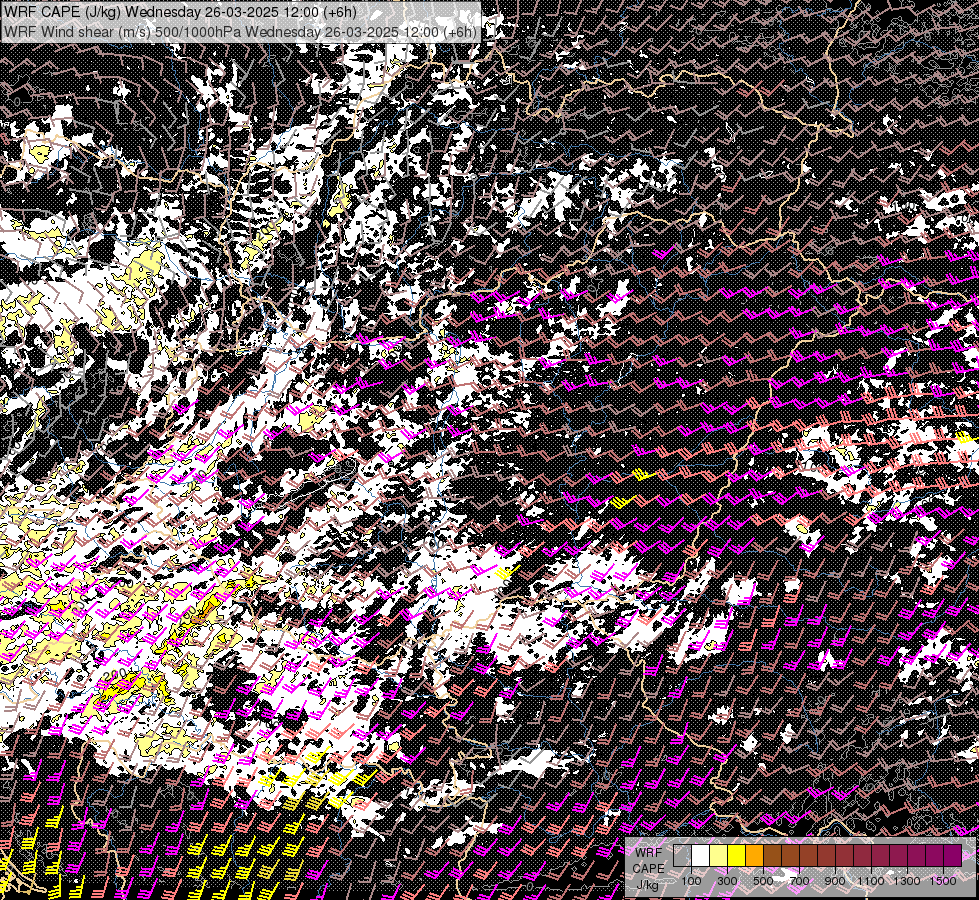Select the bright yellow CAPE legend swatch
The image size is (979, 900).
[736, 855]
